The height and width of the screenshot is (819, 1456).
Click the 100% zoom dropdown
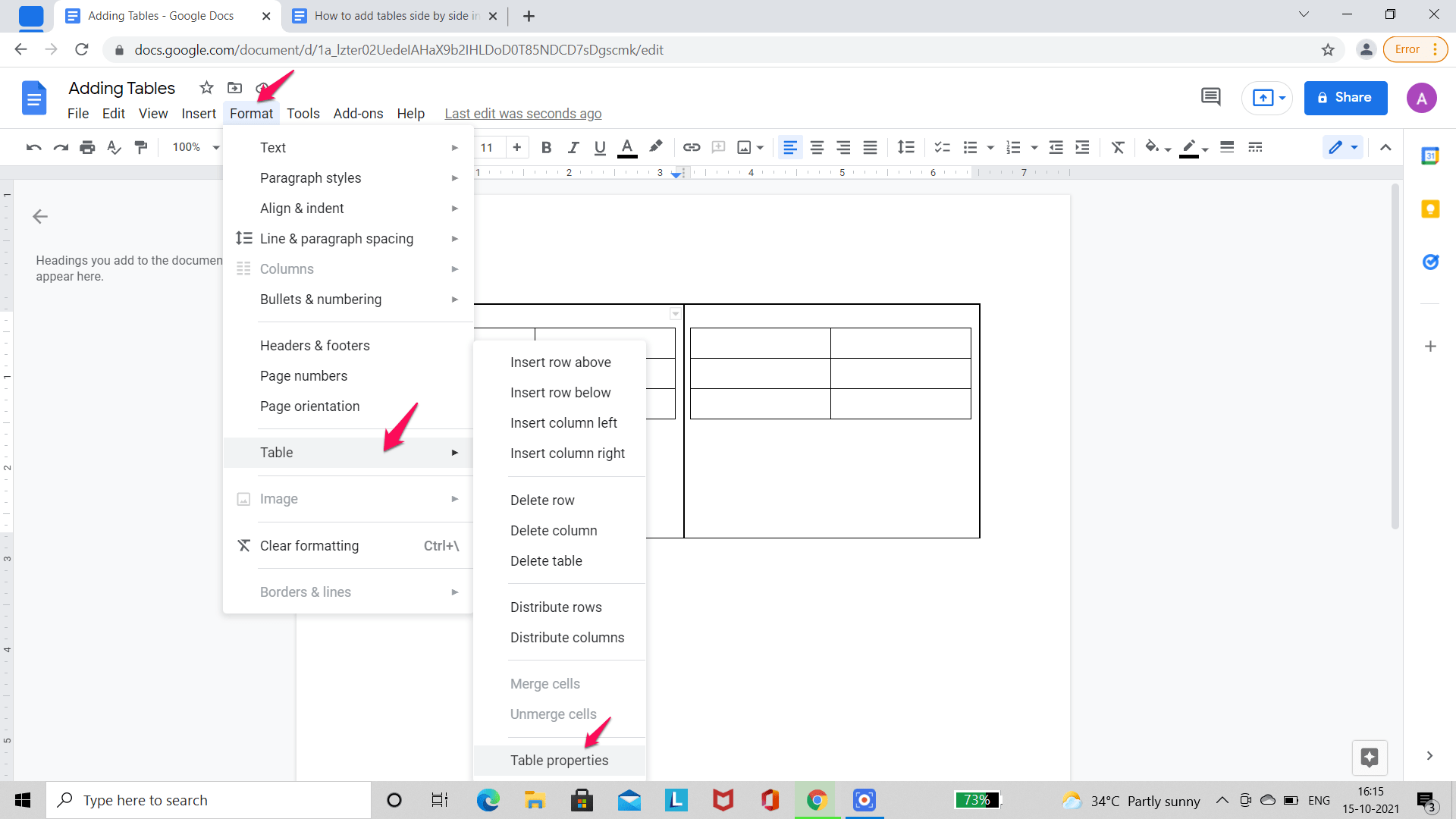tap(194, 147)
